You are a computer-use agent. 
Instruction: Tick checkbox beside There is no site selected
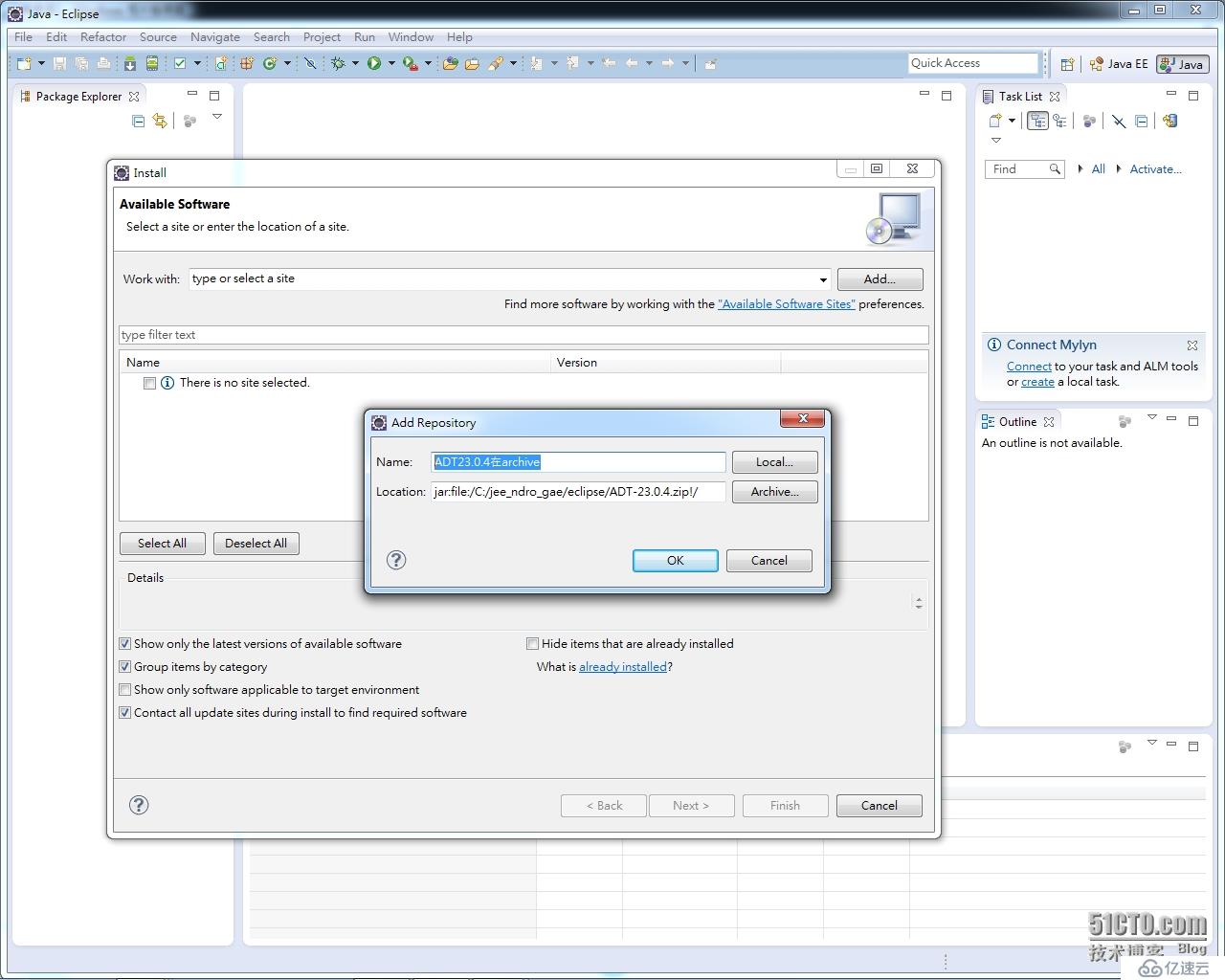[149, 383]
